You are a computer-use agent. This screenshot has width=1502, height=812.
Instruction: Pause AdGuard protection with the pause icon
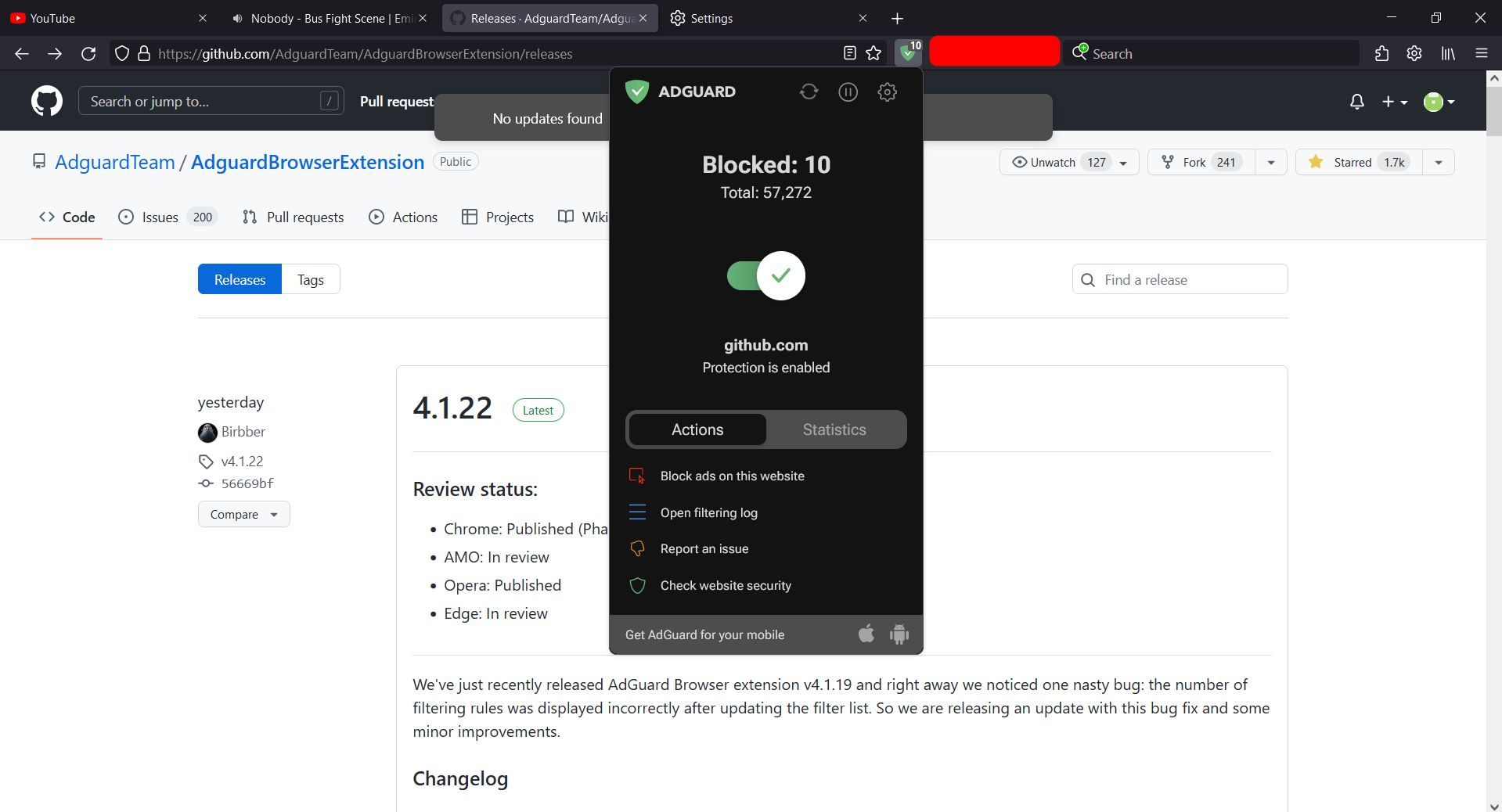(x=848, y=92)
